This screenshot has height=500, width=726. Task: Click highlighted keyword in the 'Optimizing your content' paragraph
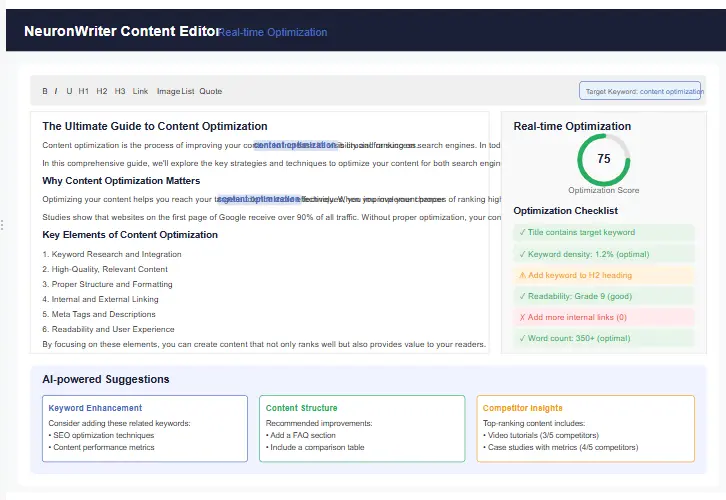click(259, 199)
